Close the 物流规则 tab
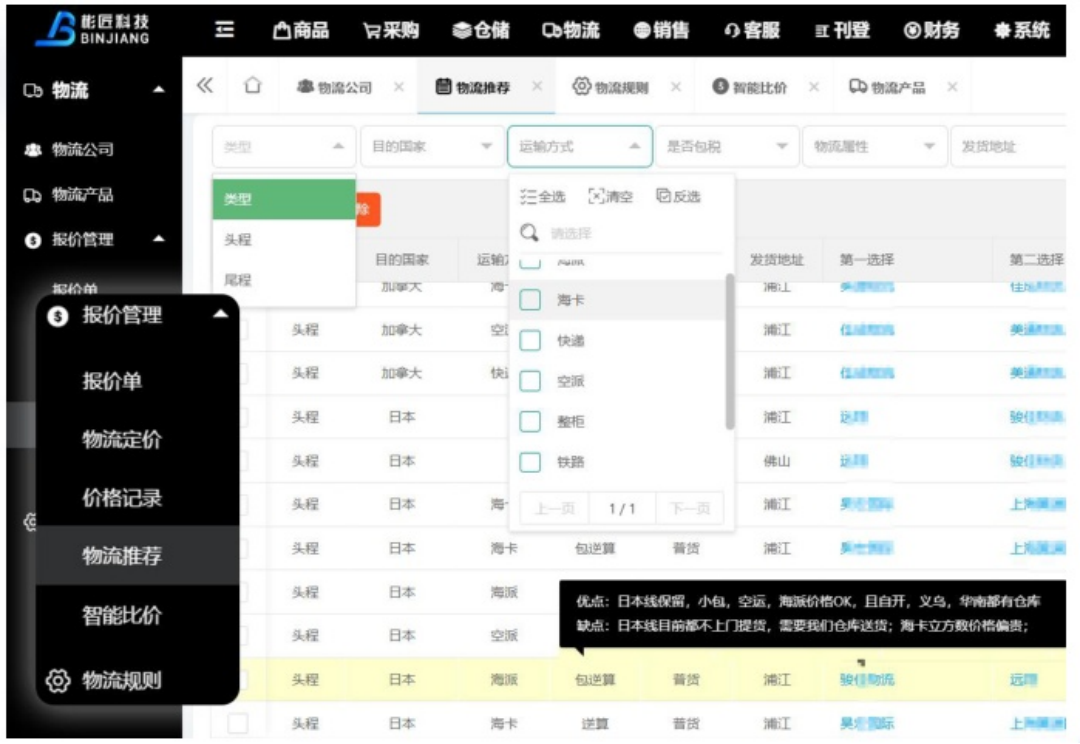1080x744 pixels. [676, 87]
